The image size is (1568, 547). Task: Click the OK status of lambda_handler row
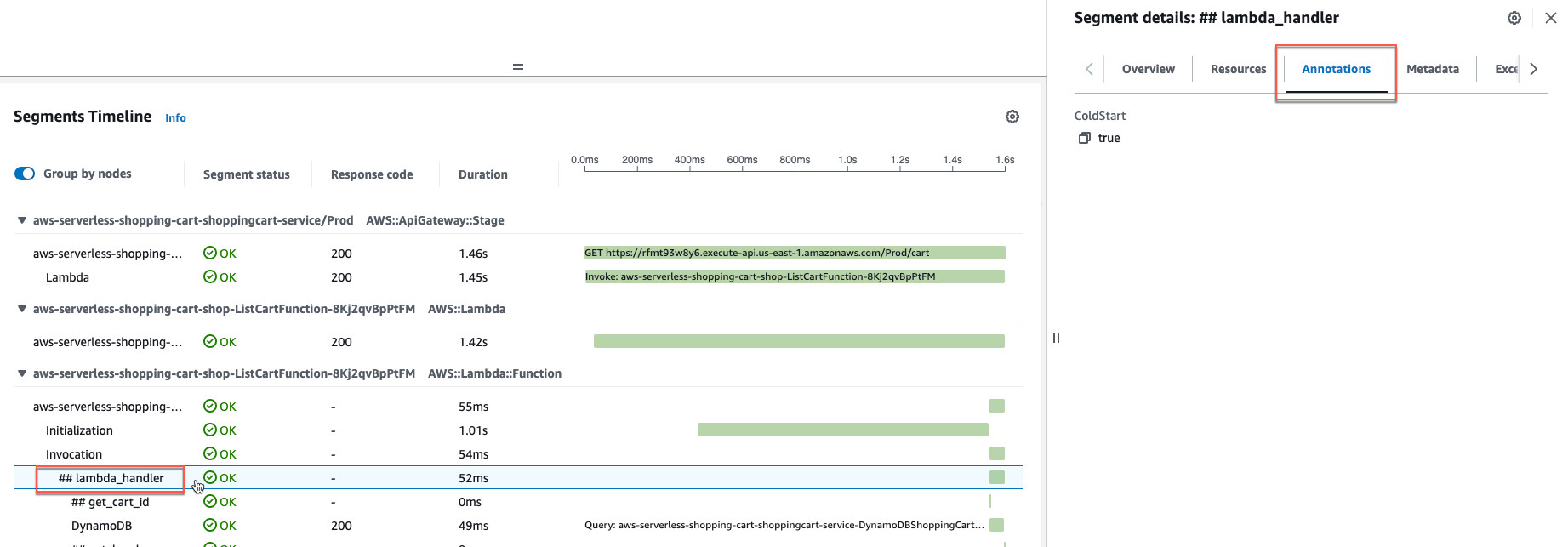[220, 478]
